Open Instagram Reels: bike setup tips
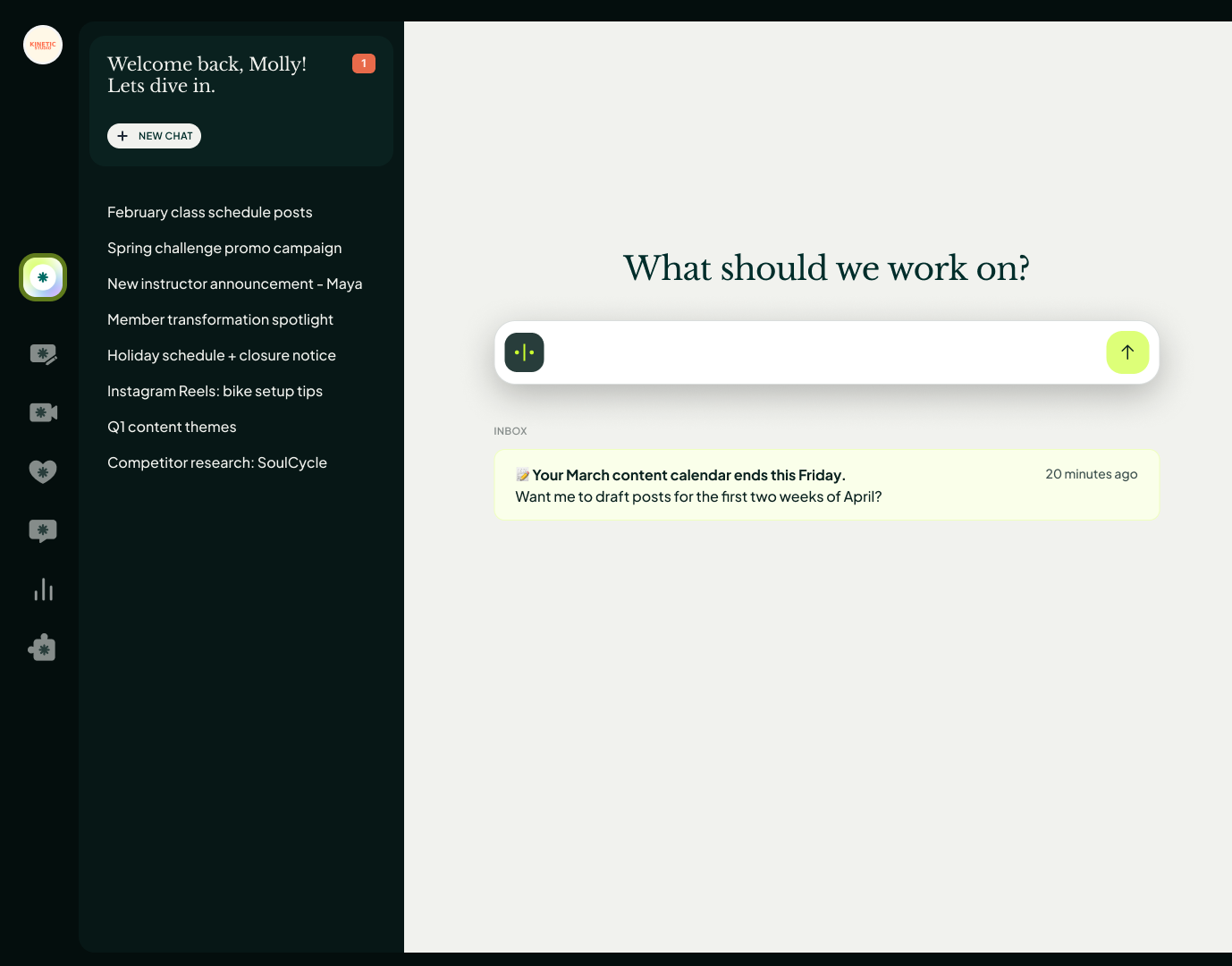This screenshot has width=1232, height=966. tap(215, 391)
